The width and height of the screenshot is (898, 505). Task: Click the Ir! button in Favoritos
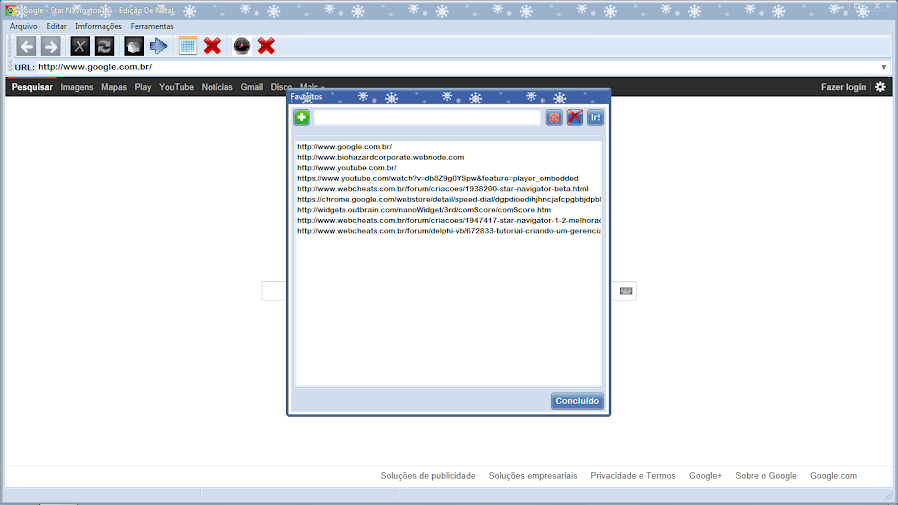[595, 117]
